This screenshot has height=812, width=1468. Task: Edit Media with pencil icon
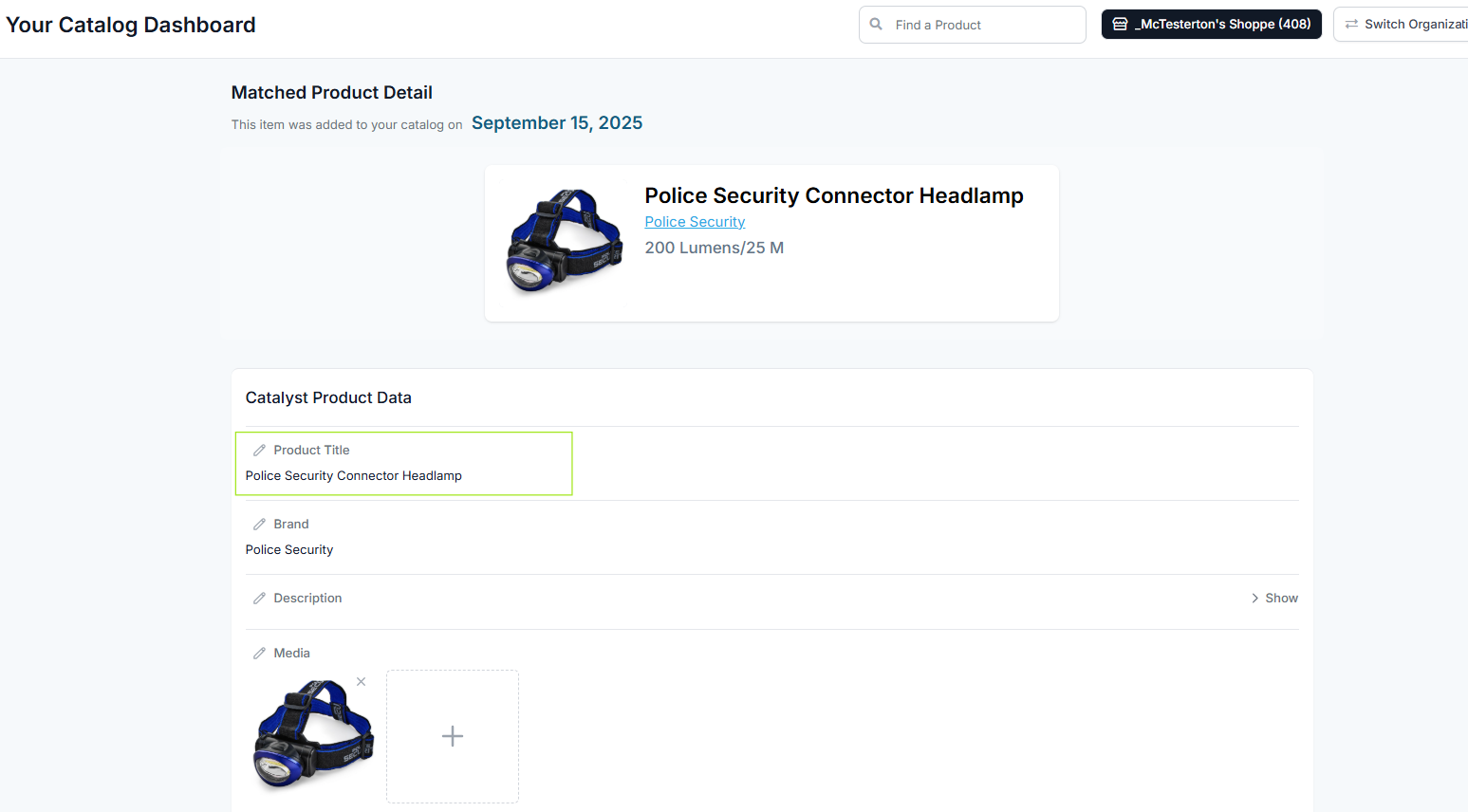259,654
